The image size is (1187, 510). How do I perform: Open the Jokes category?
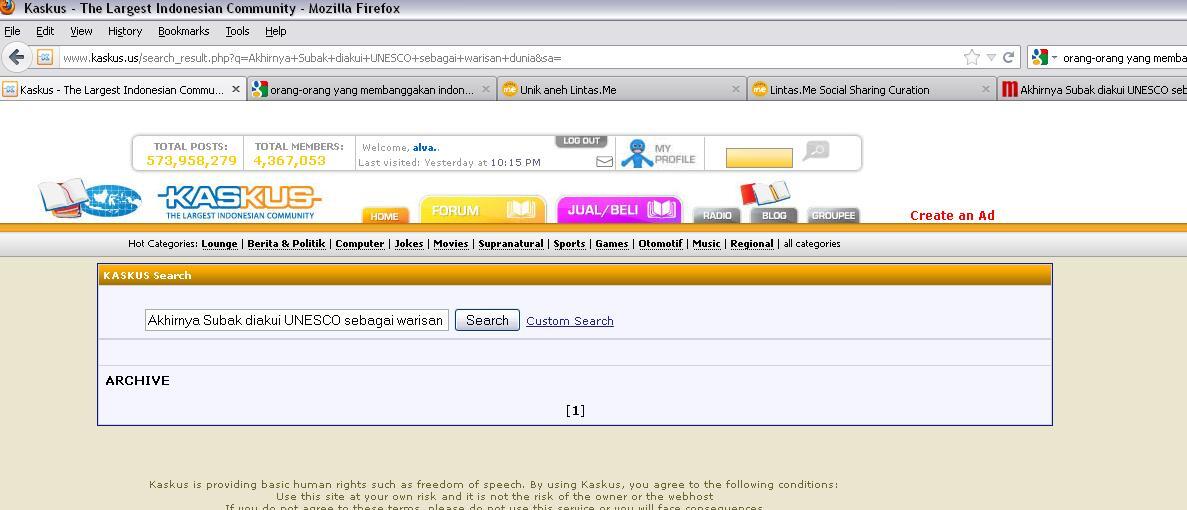tap(410, 244)
